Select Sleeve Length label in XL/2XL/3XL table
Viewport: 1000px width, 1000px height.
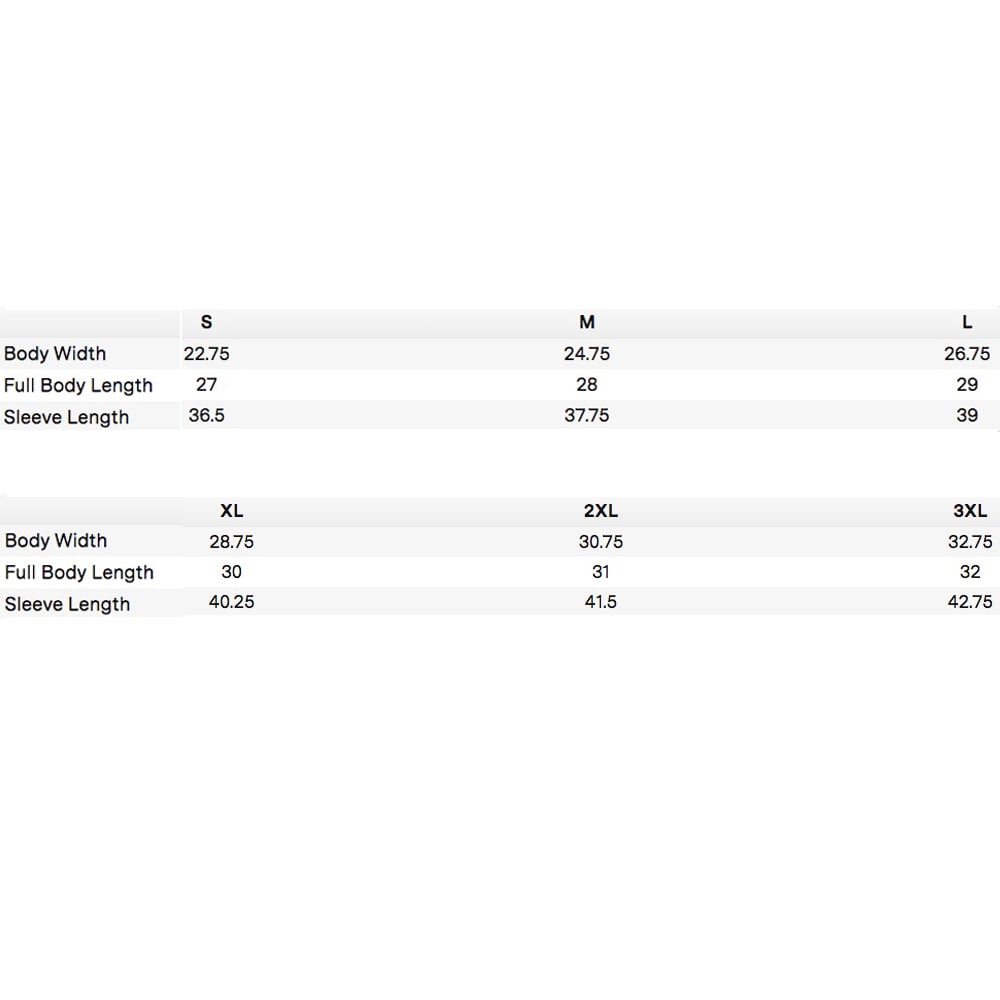click(x=67, y=604)
